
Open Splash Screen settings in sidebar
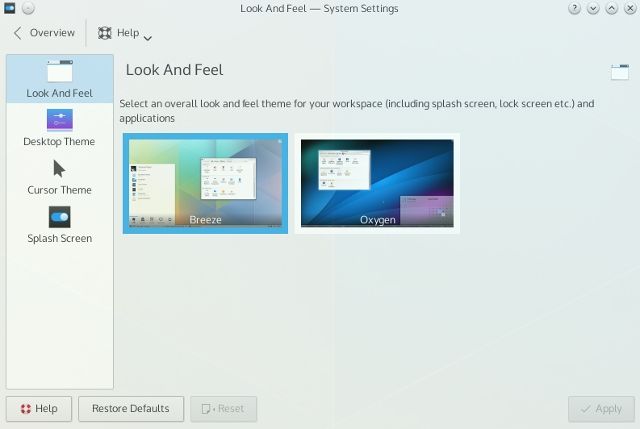pyautogui.click(x=60, y=225)
